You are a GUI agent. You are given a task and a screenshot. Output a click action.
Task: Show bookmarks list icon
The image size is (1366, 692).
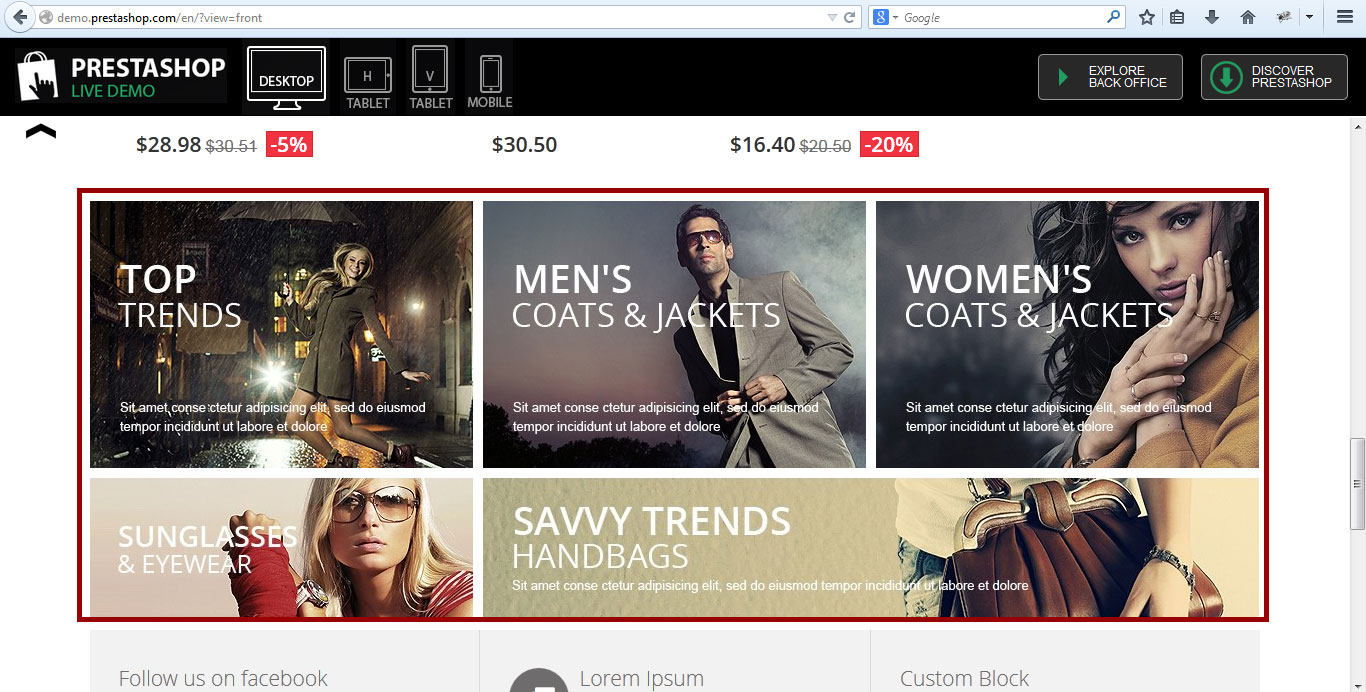coord(1178,17)
